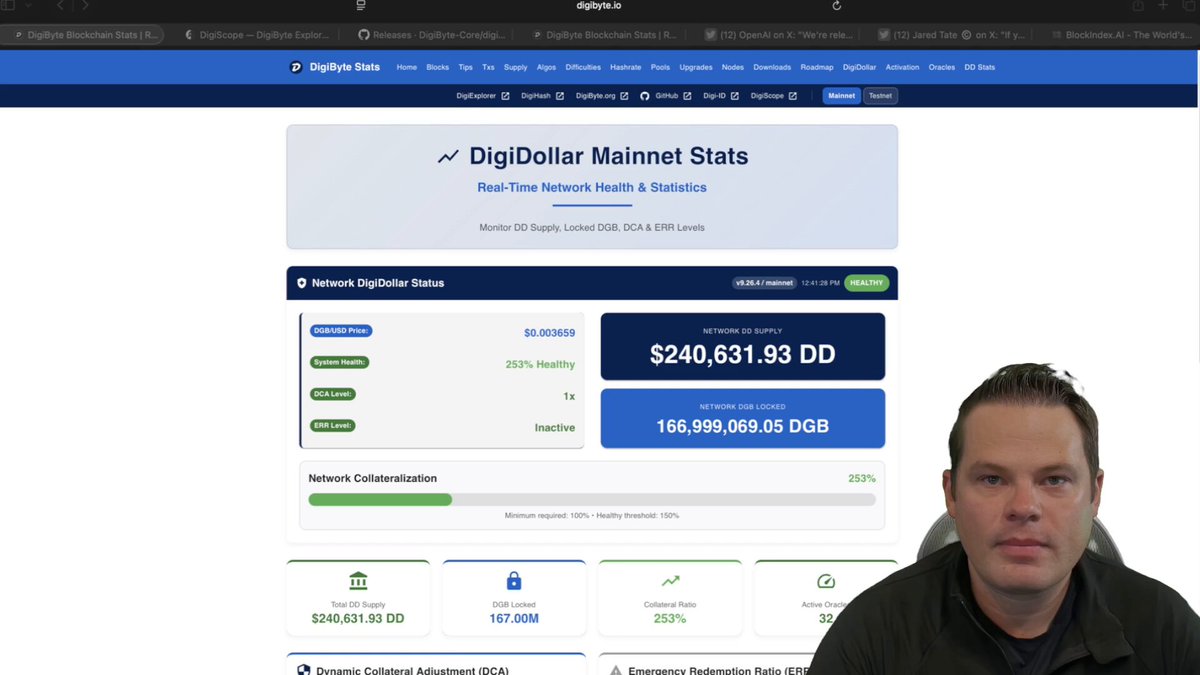This screenshot has width=1200, height=675.
Task: Click the "166,999,069.05 DGB" locked amount
Action: pos(743,426)
